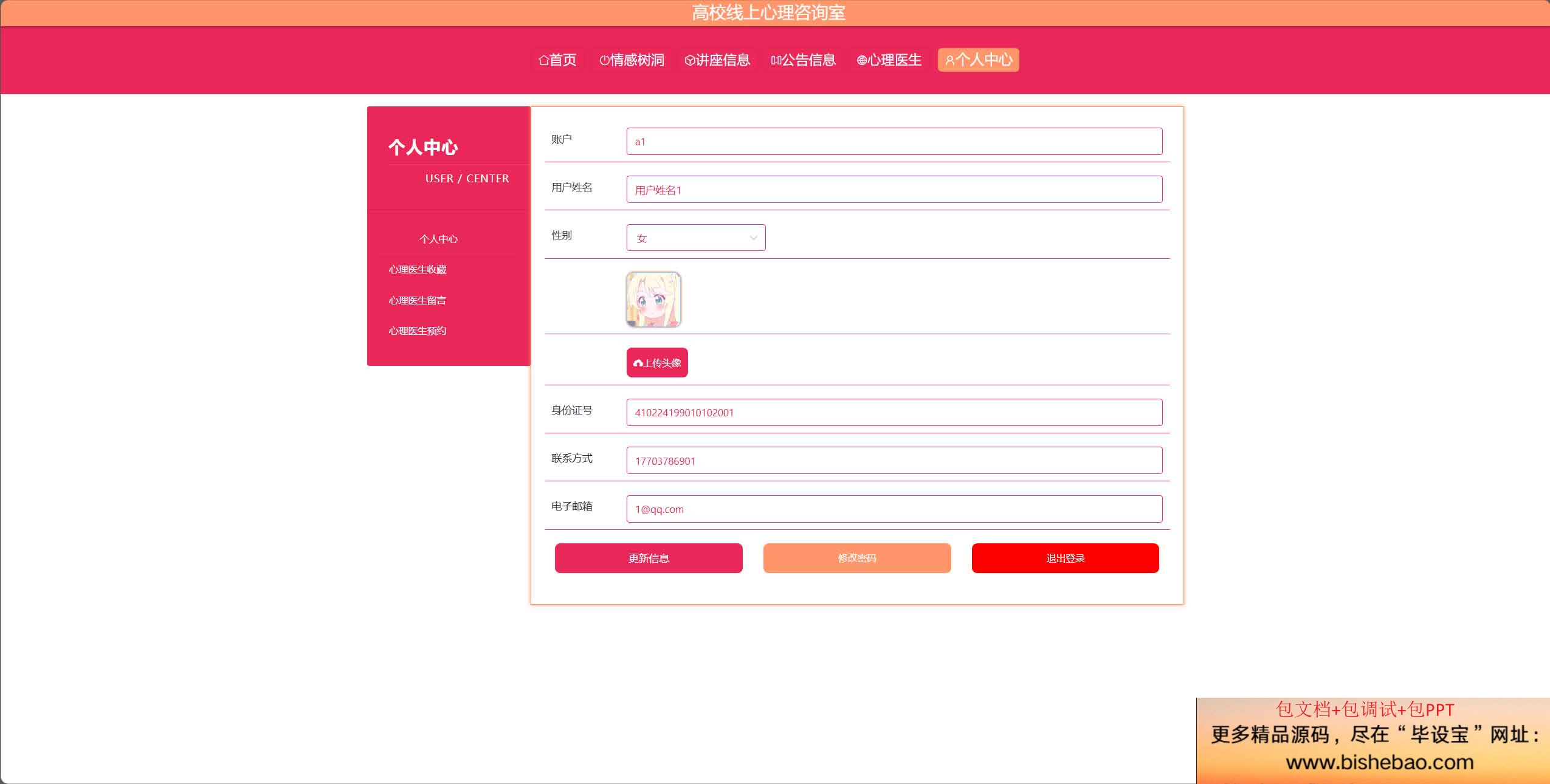Click the house icon next to 首页

[543, 60]
